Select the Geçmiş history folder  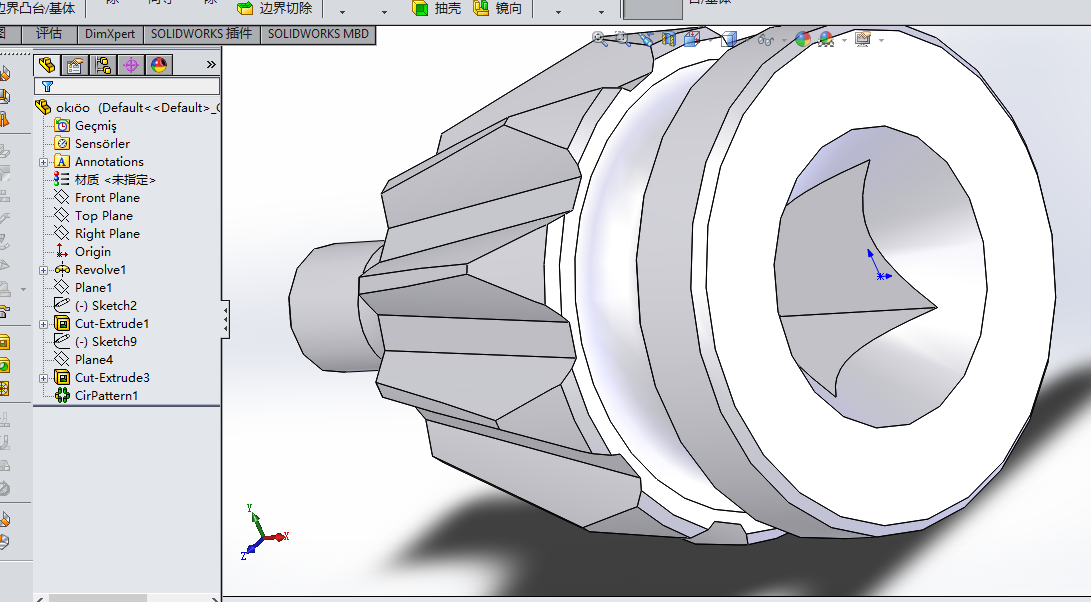click(86, 125)
